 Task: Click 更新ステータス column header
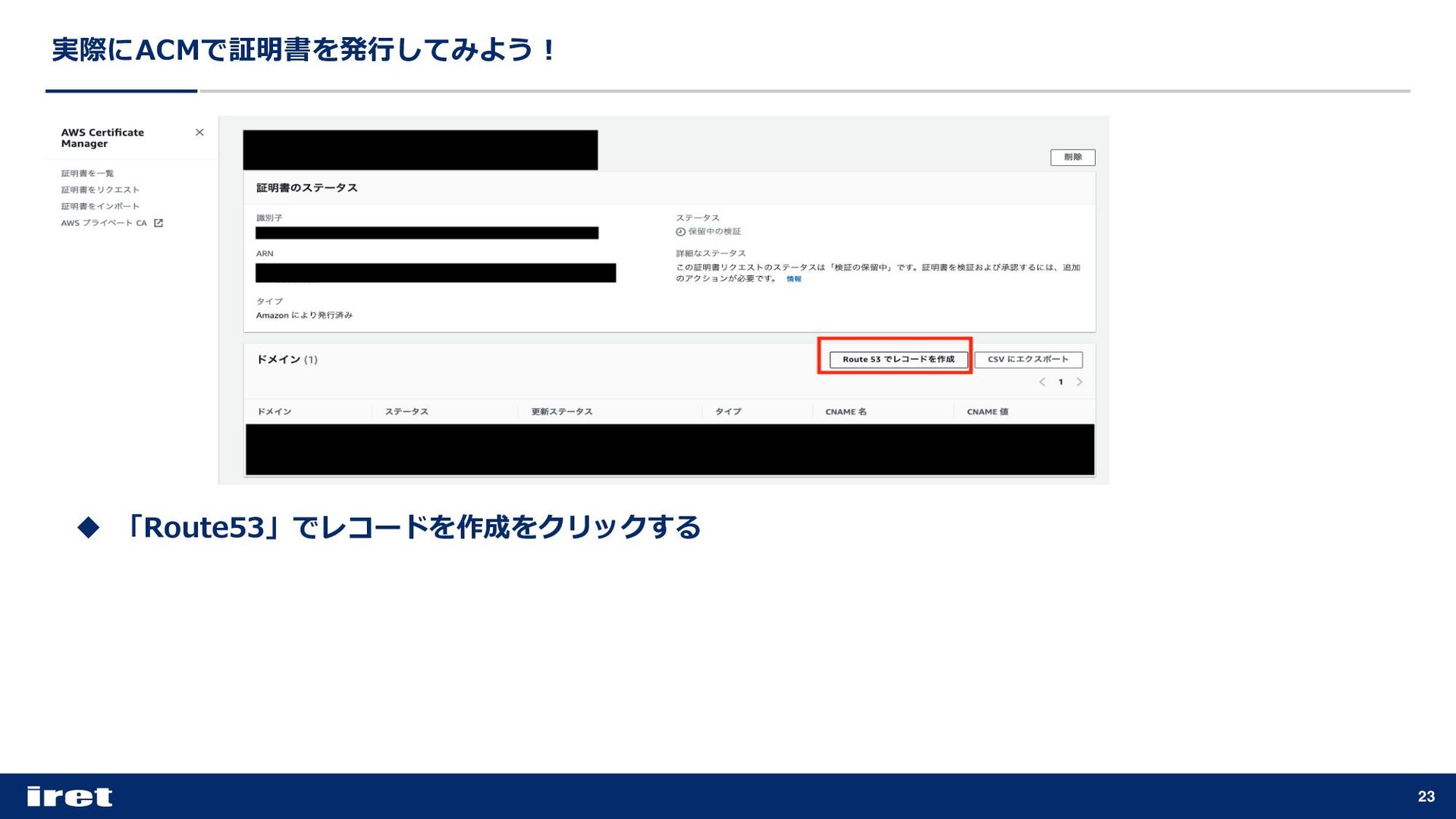click(x=562, y=412)
